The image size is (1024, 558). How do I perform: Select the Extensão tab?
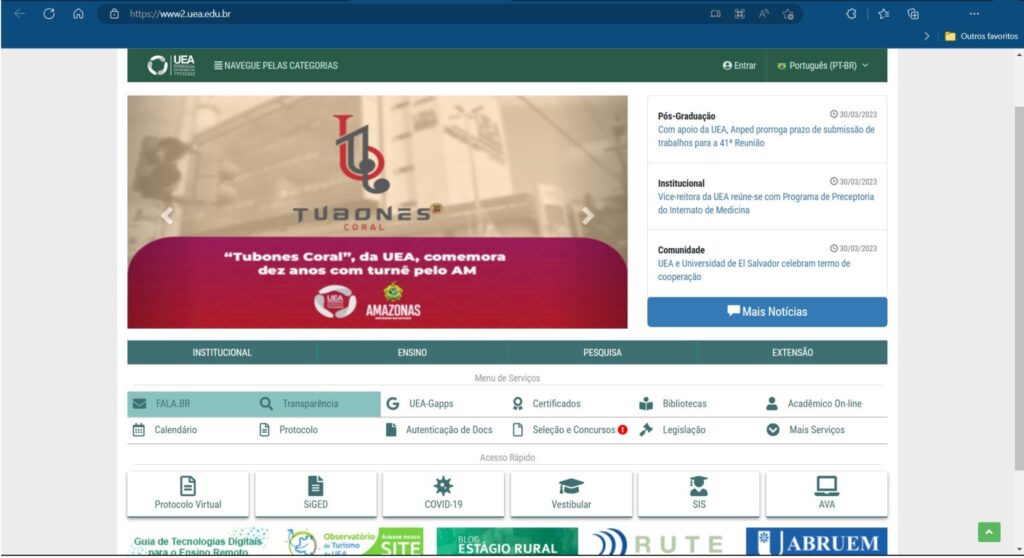coord(792,352)
